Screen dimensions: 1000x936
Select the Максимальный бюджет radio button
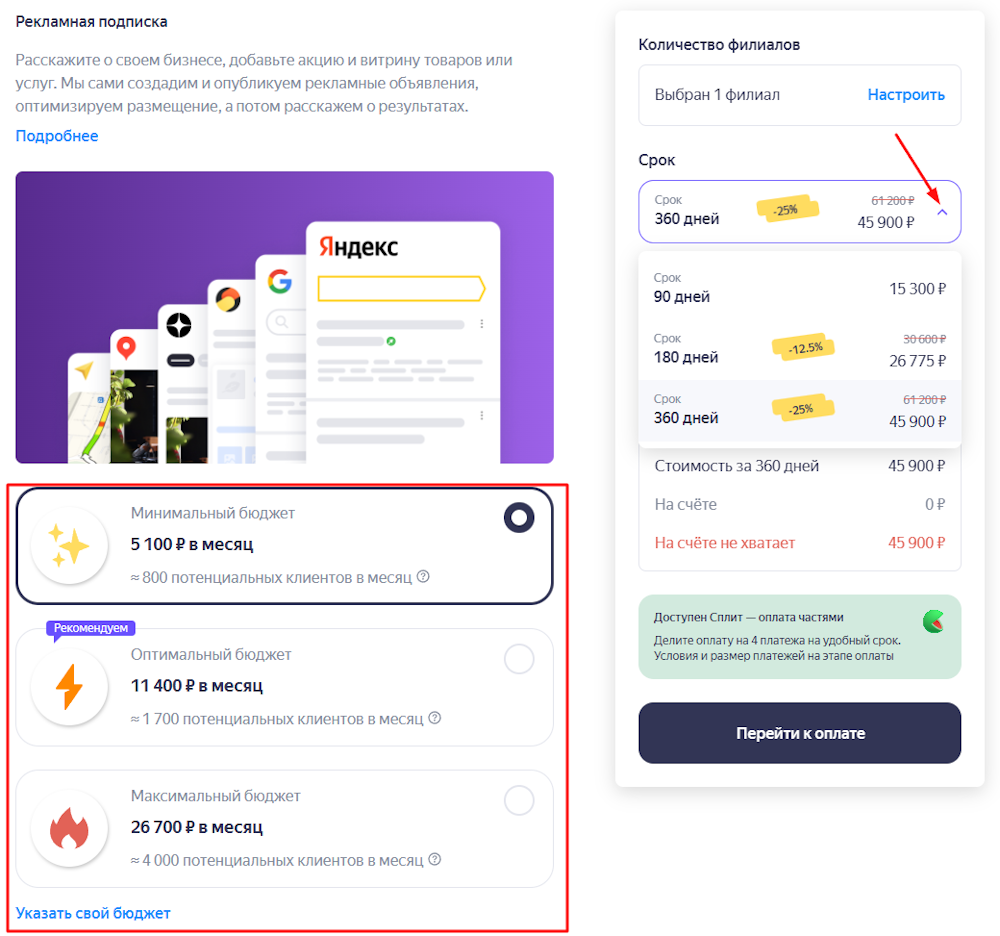pos(519,800)
